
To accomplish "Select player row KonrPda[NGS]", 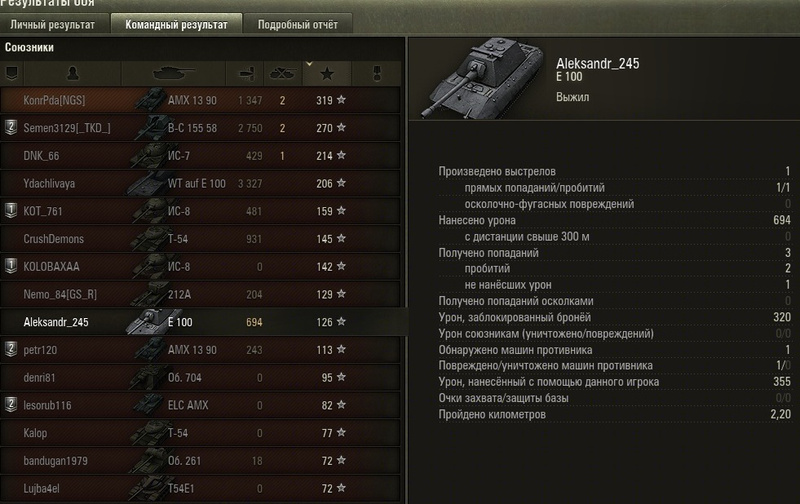I will coord(200,100).
